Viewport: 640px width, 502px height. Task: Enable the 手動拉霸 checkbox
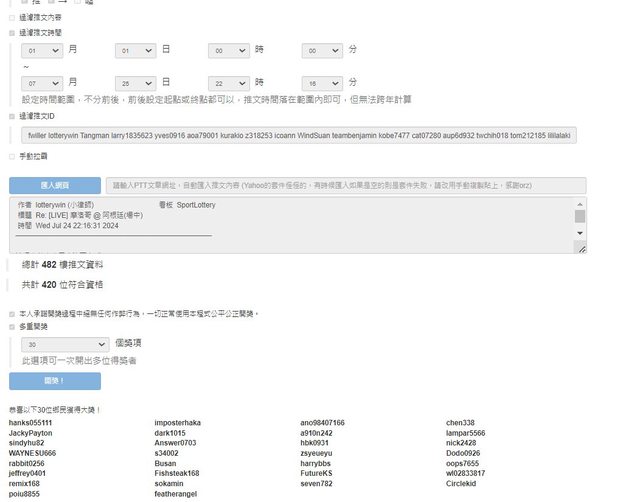coord(12,157)
